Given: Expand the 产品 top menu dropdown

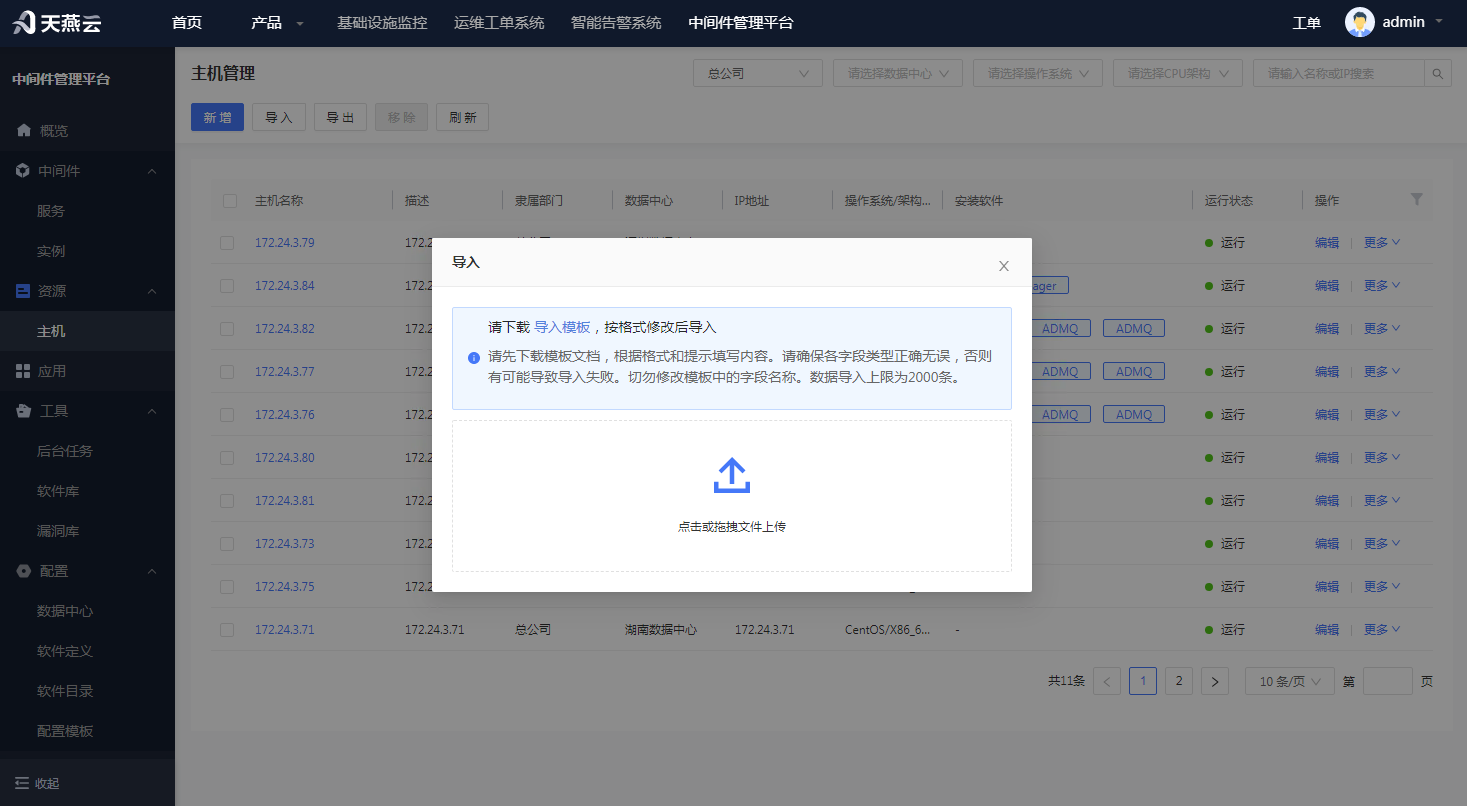Looking at the screenshot, I should [x=278, y=23].
